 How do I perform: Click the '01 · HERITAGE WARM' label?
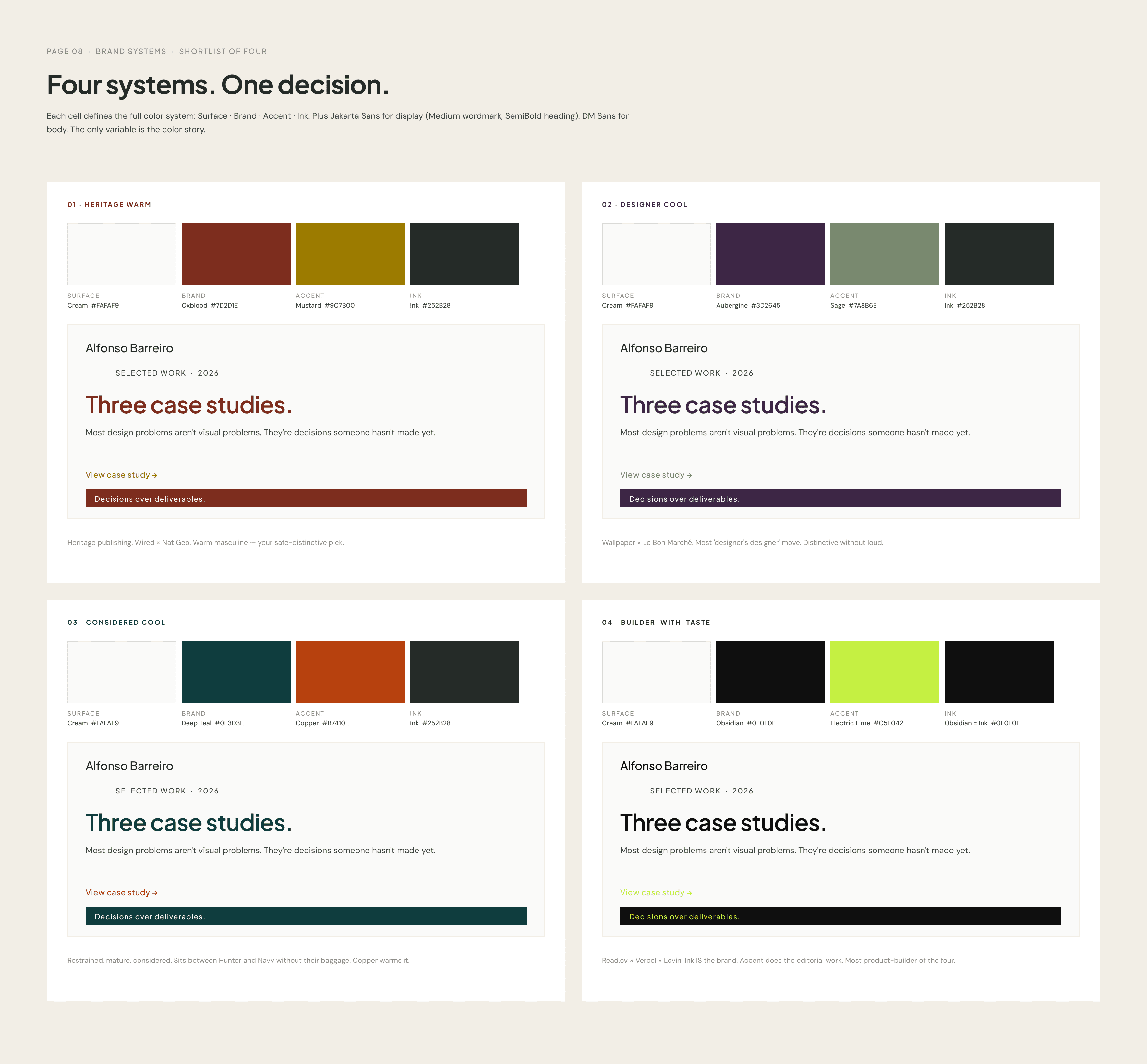click(x=109, y=204)
